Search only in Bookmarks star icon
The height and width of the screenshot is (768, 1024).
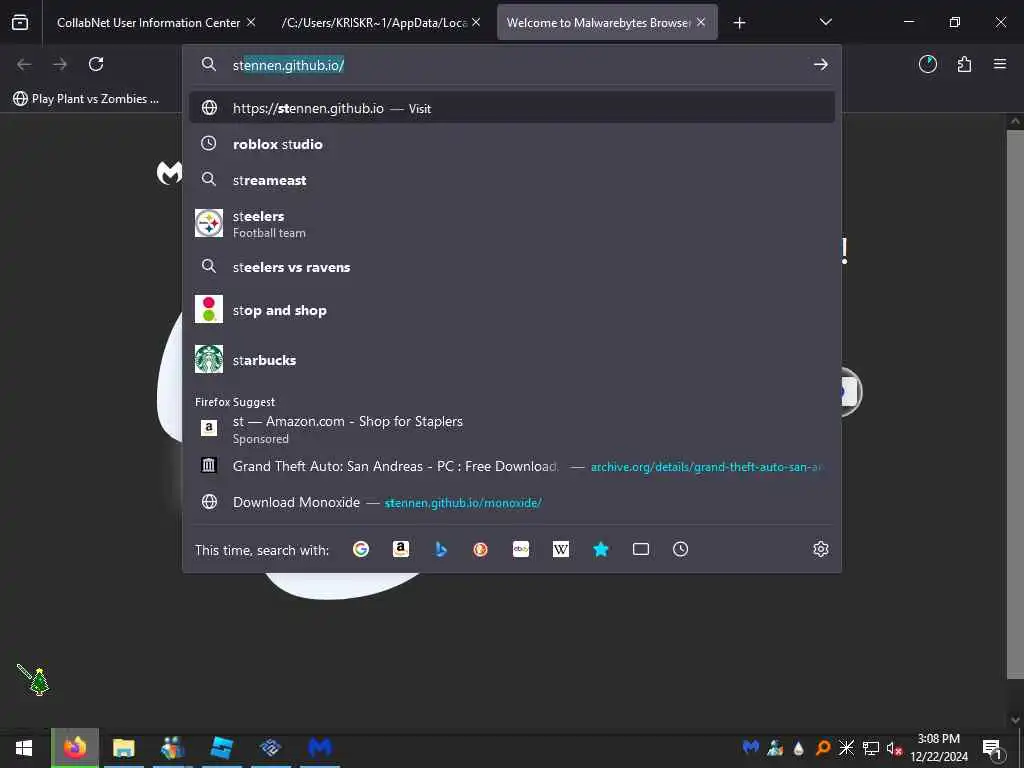pos(601,549)
